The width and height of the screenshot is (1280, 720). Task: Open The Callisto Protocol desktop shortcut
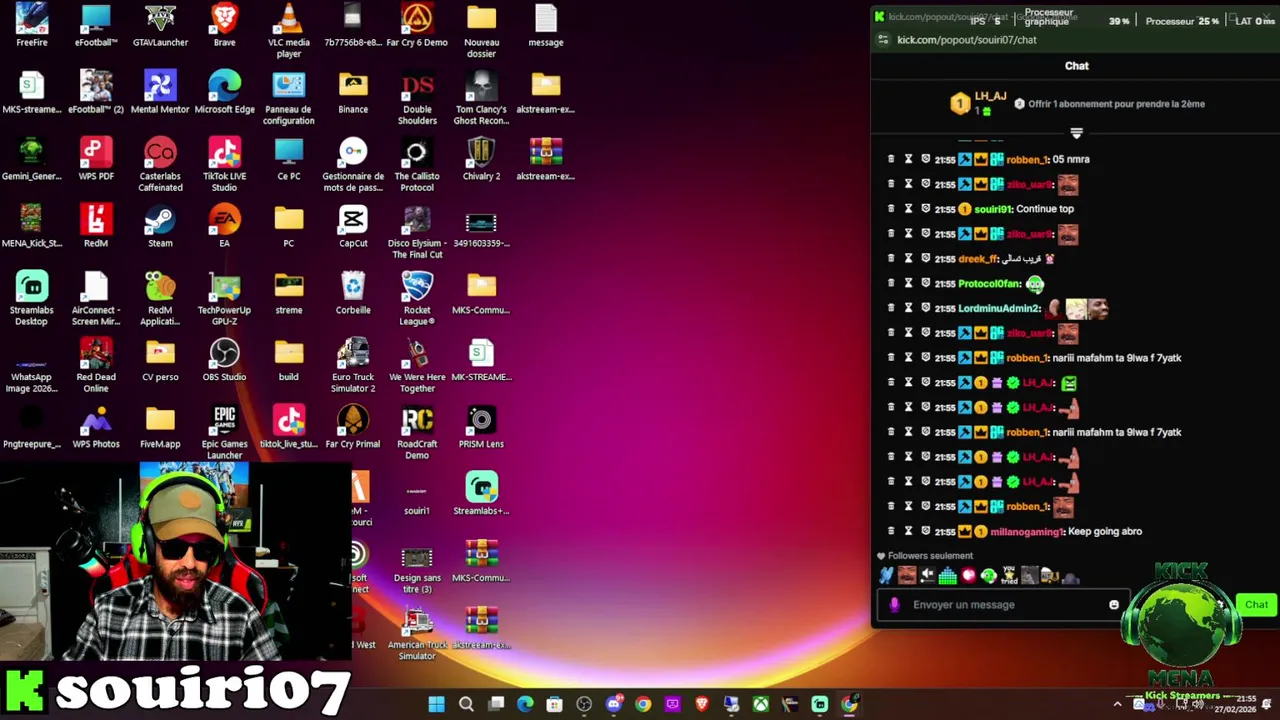417,164
